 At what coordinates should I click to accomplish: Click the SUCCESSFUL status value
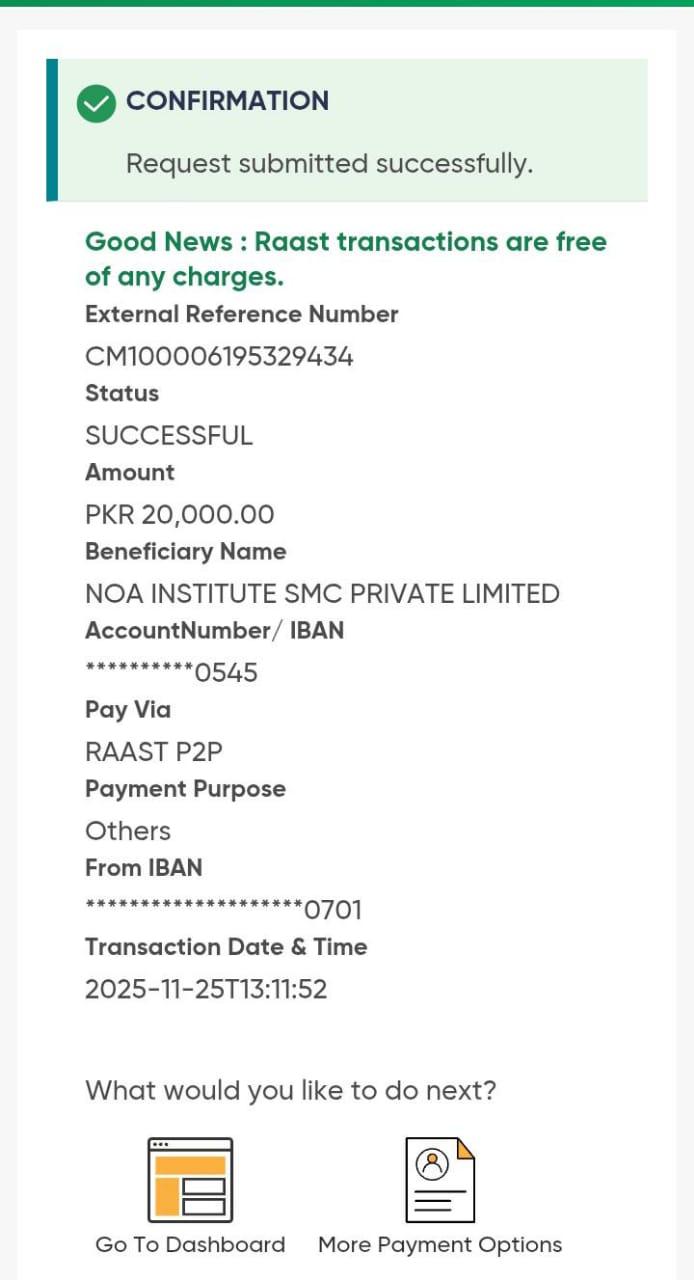pos(169,436)
